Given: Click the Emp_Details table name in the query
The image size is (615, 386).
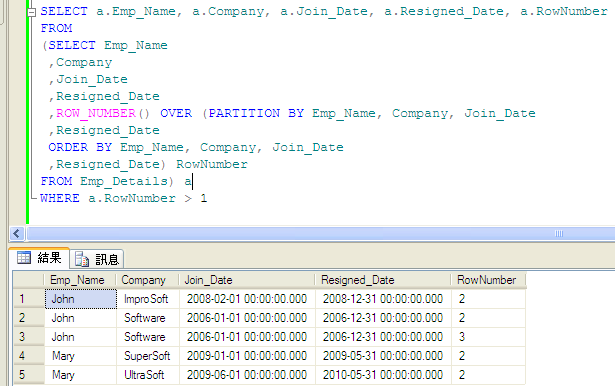Looking at the screenshot, I should [124, 181].
